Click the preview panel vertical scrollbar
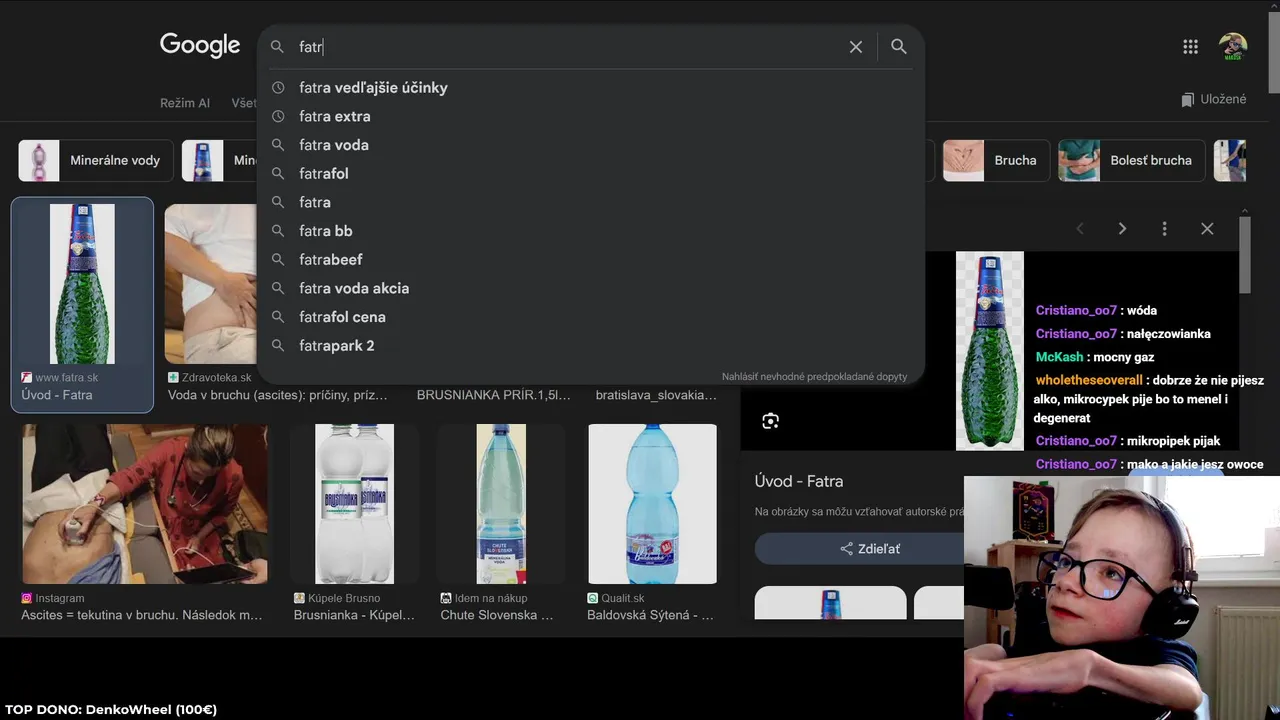 (x=1245, y=255)
